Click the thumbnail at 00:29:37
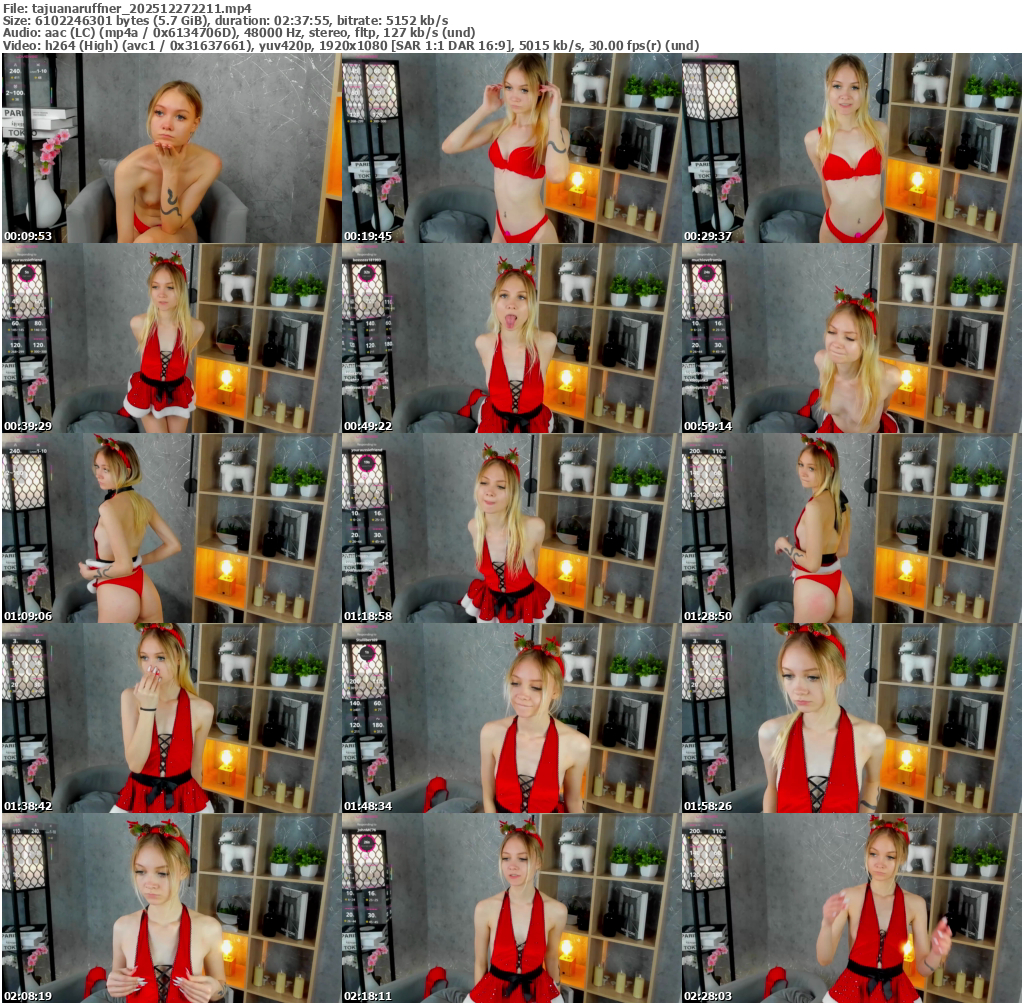 tap(851, 148)
